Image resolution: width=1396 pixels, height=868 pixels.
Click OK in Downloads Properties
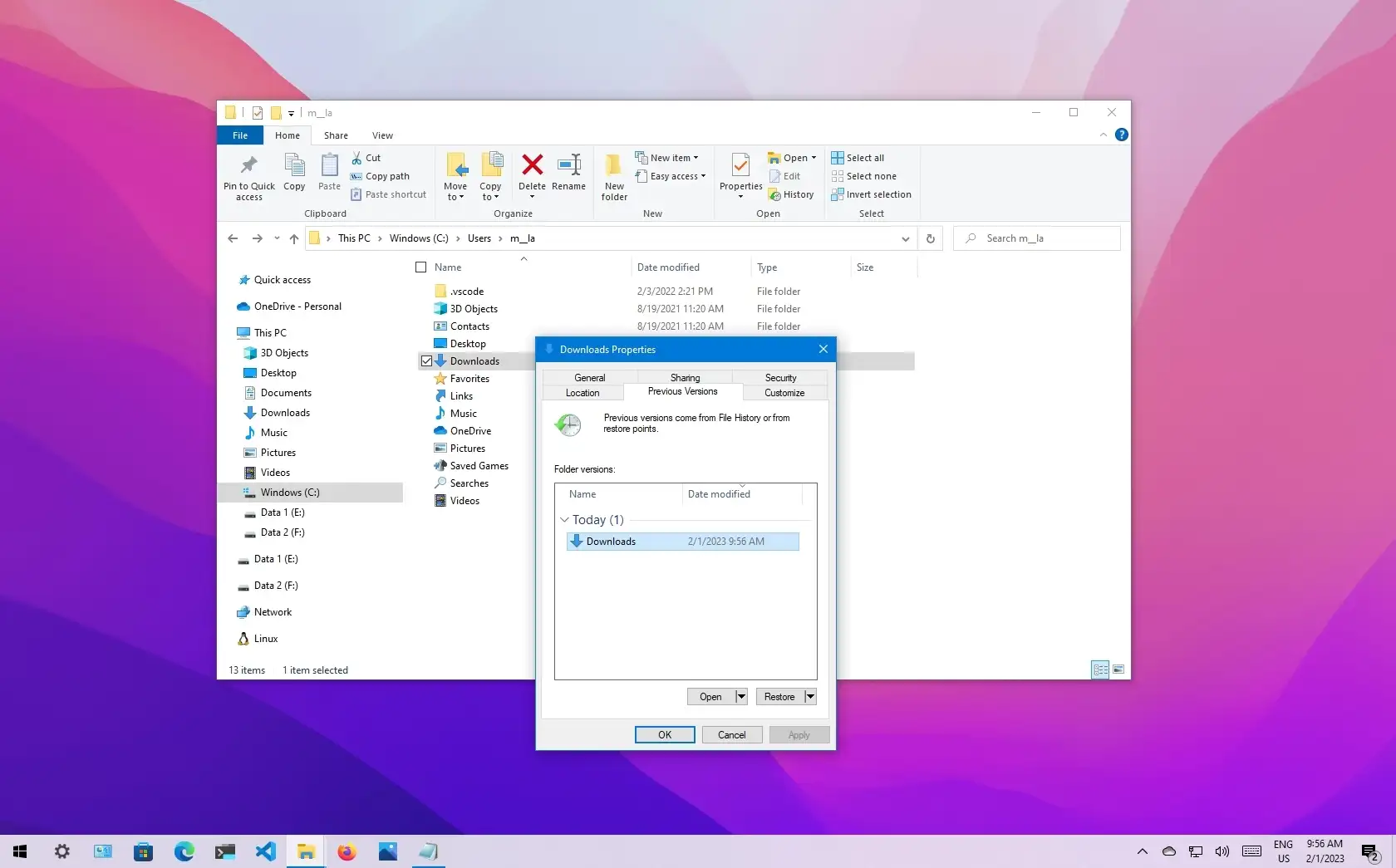[665, 735]
